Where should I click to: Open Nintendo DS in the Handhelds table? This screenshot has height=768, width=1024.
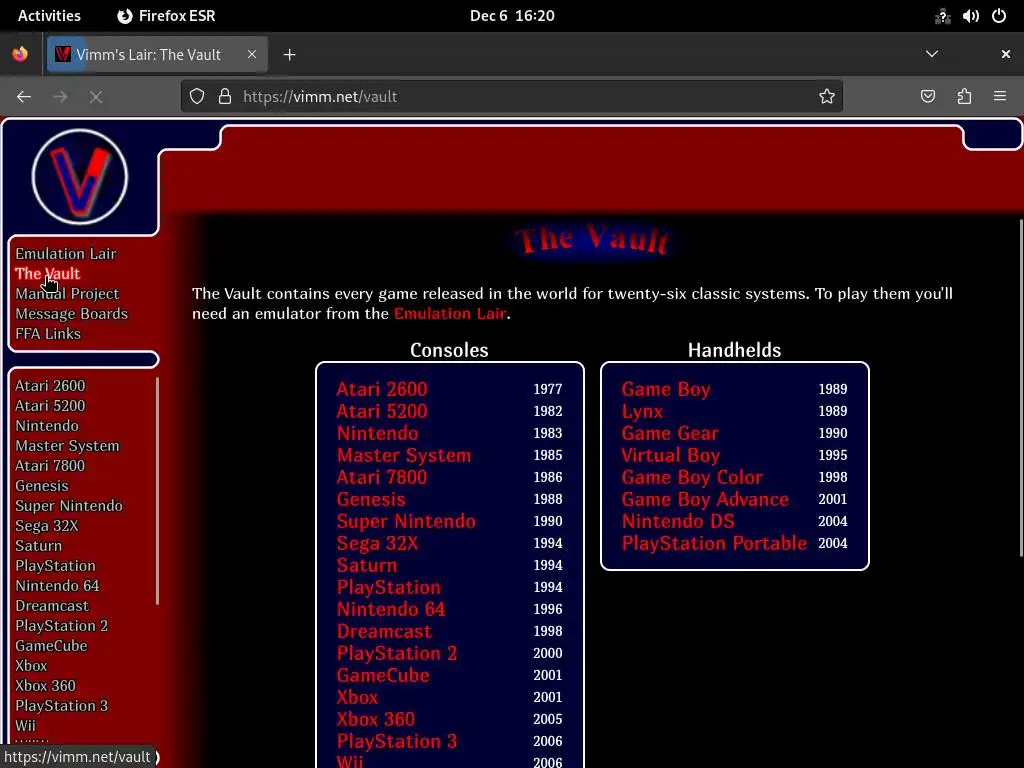[x=678, y=521]
